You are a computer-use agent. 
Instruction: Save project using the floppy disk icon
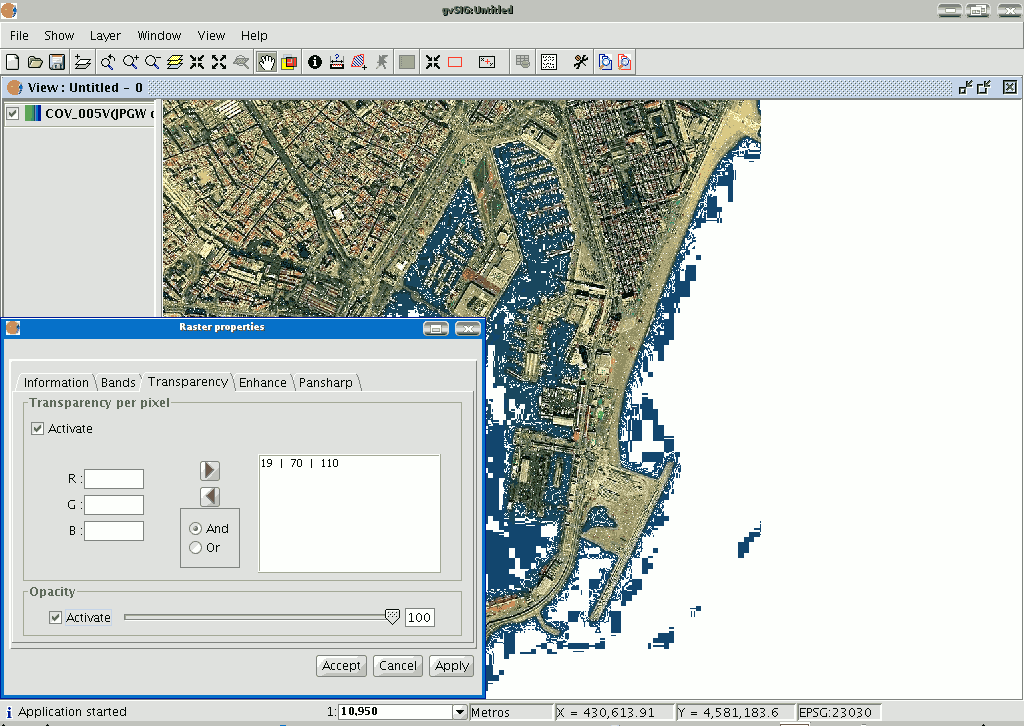[57, 62]
